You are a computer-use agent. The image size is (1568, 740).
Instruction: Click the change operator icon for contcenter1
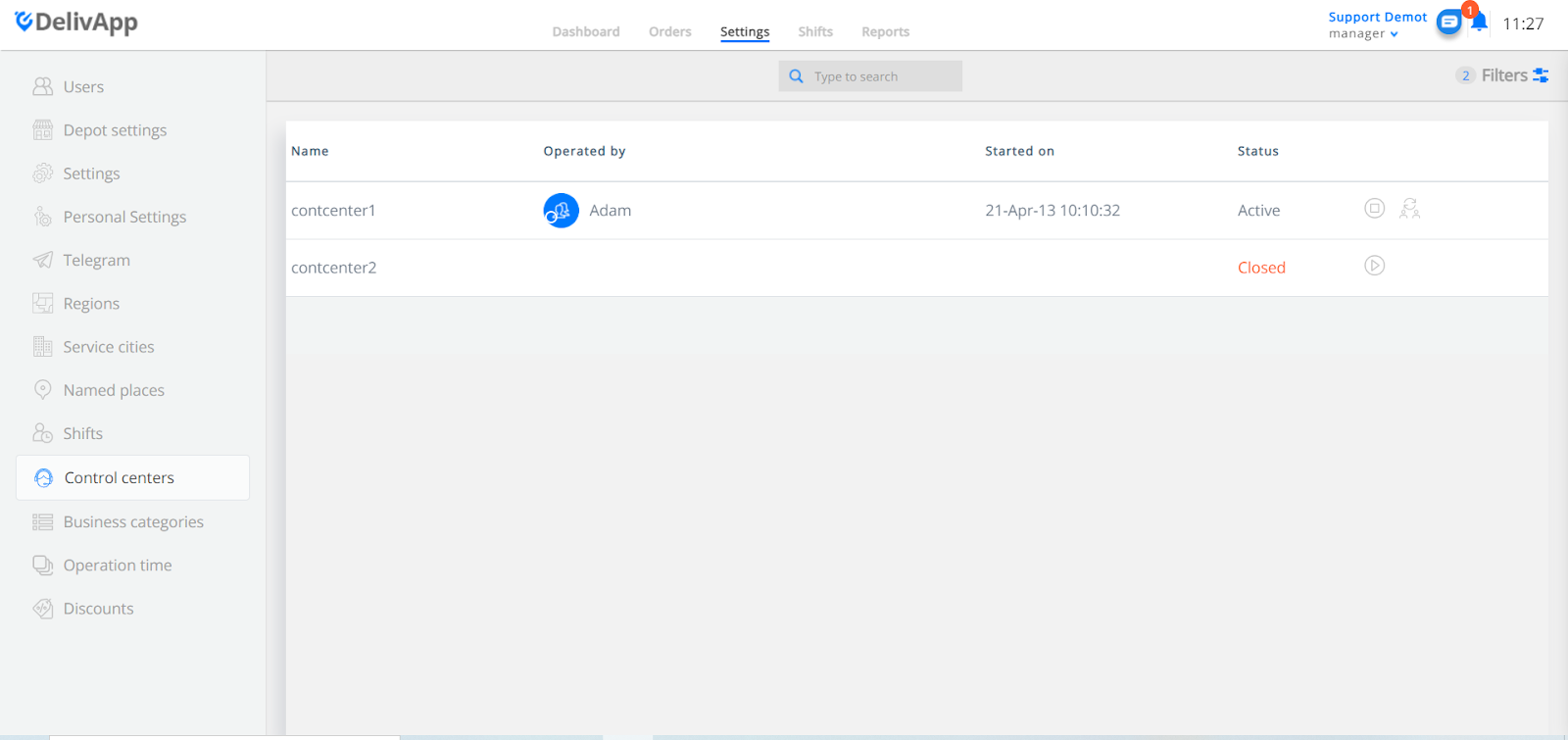tap(1409, 208)
